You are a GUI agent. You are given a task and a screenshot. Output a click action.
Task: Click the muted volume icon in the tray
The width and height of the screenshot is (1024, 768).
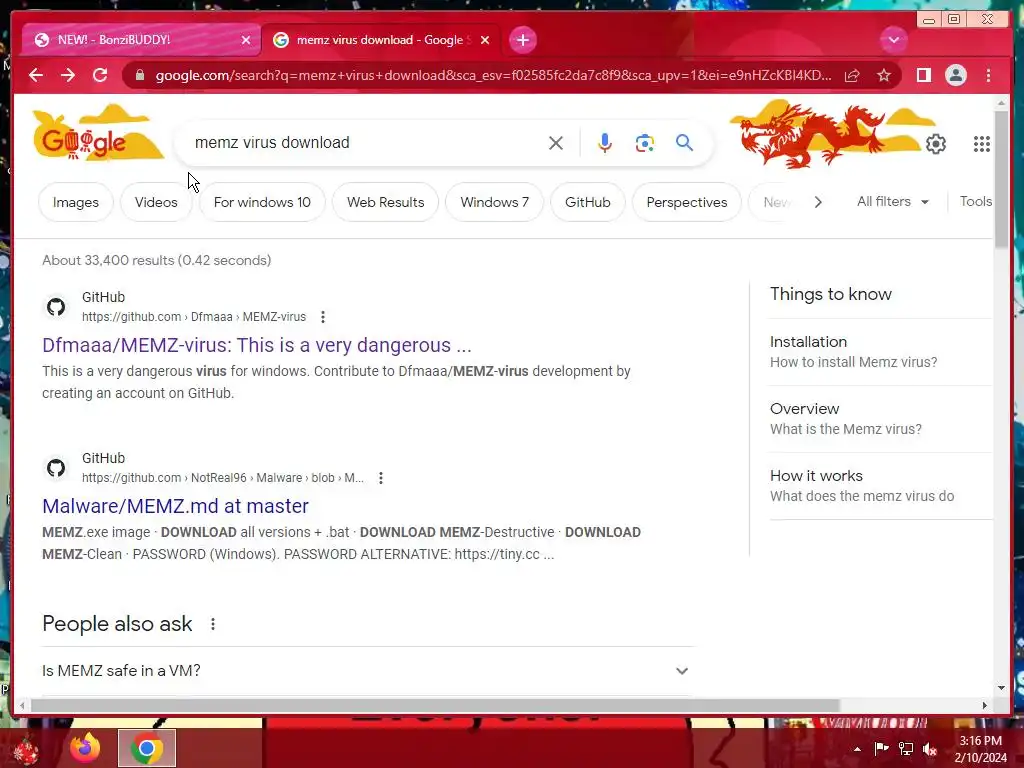(x=930, y=749)
